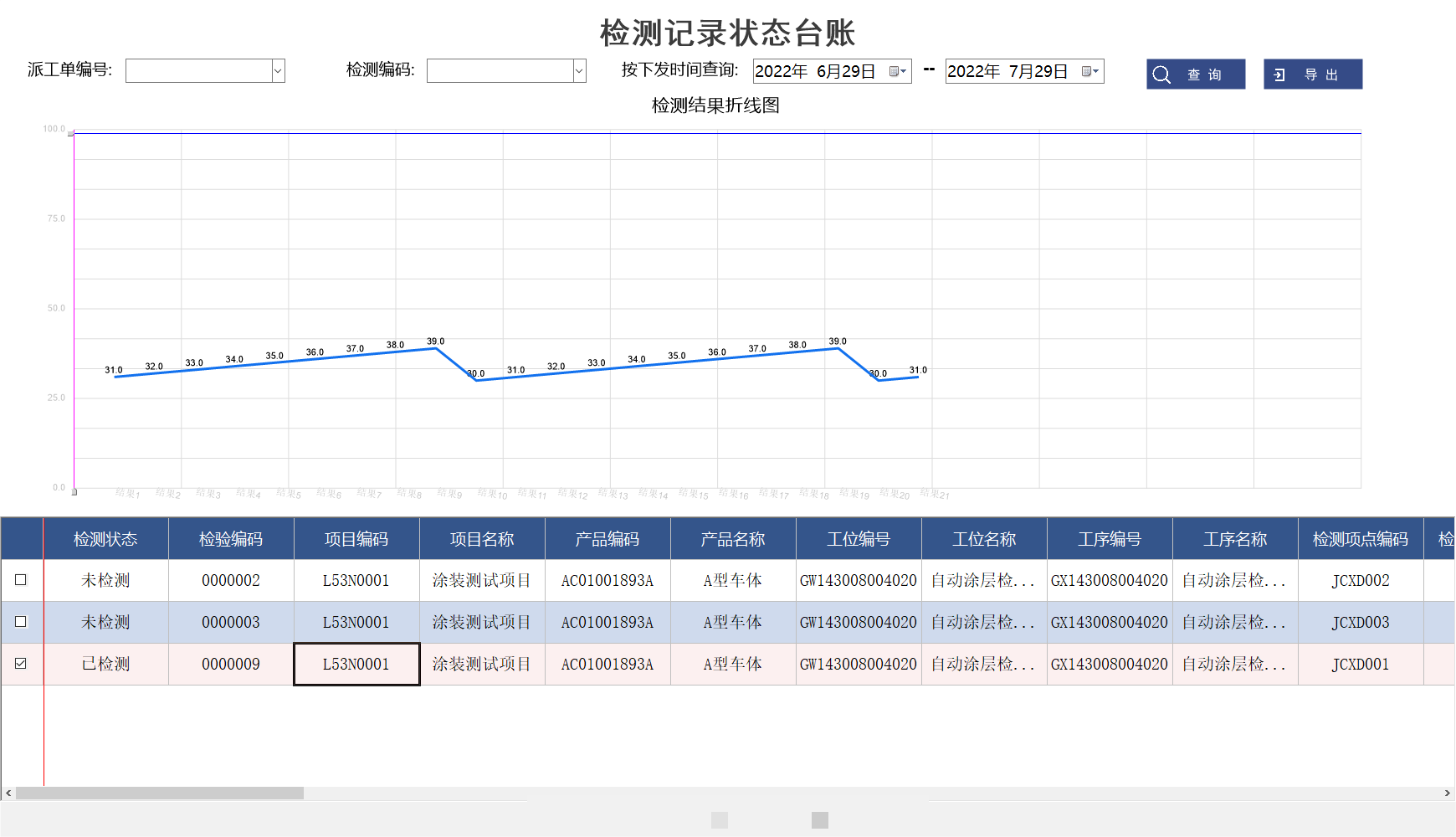Image resolution: width=1456 pixels, height=837 pixels.
Task: Click A型车体 cell in row 0000003
Action: 733,622
